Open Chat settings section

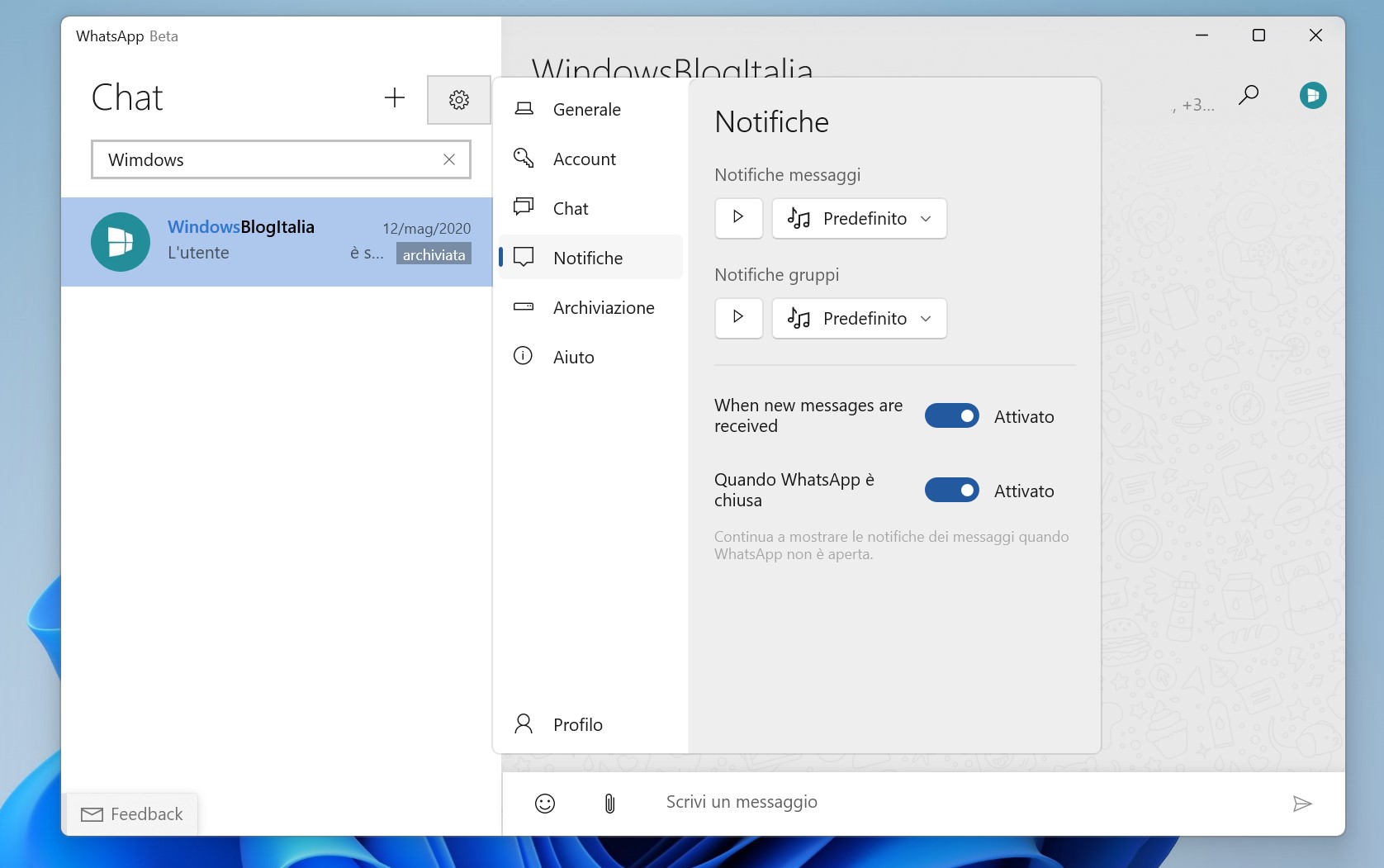tap(591, 208)
